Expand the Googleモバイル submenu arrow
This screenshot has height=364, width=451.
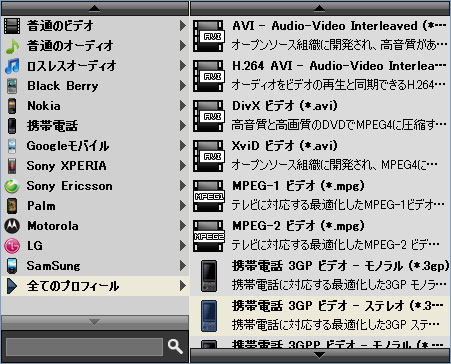182,146
